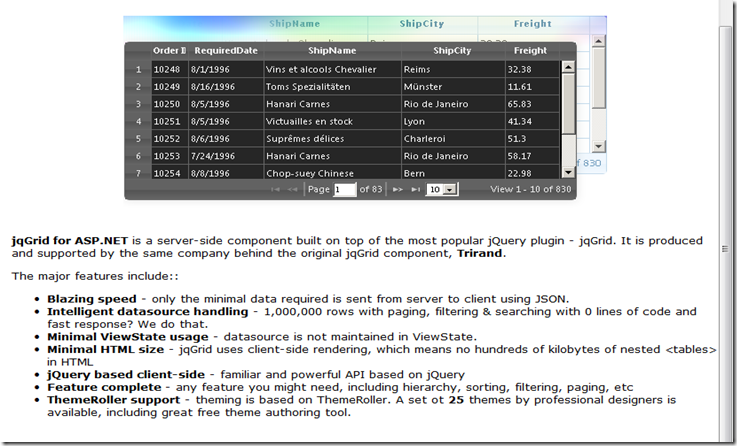Sort by Order ID column in dark grid
Screen dimensions: 737x446
(x=169, y=50)
